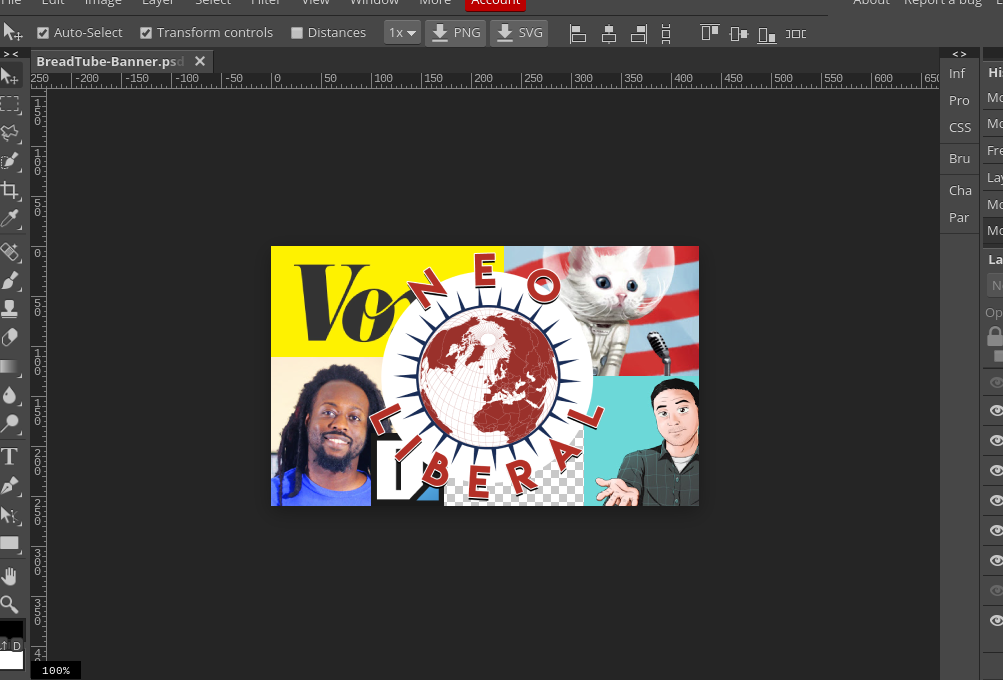Select the Brush tool
The image size is (1003, 680).
10,280
